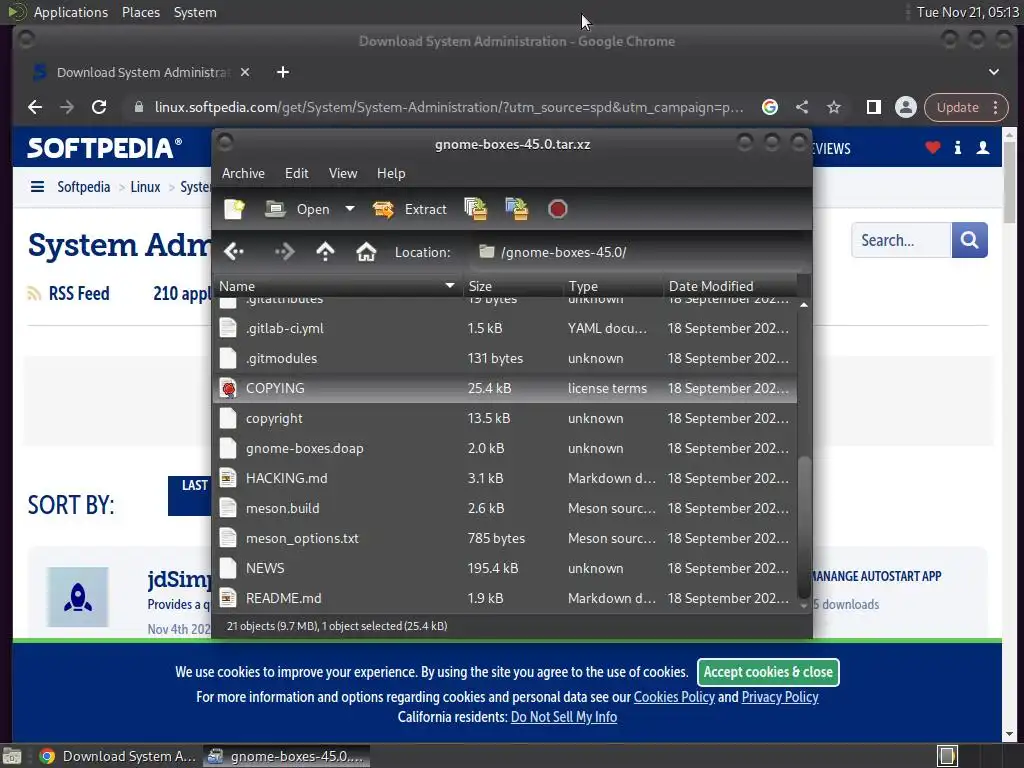
Task: Toggle Chrome side panel icon
Action: tap(873, 107)
